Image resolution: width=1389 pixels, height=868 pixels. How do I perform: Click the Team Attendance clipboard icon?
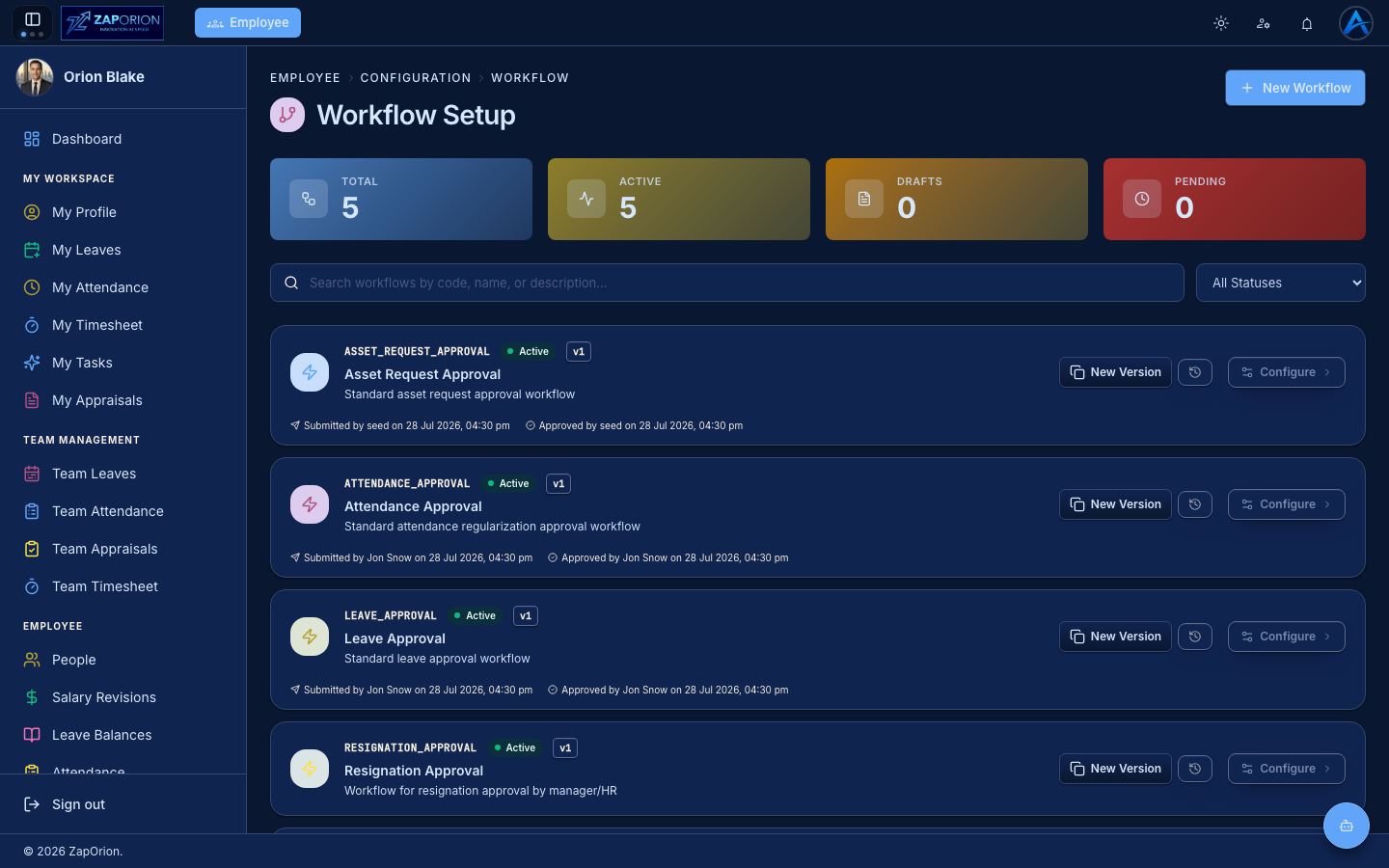(x=32, y=511)
